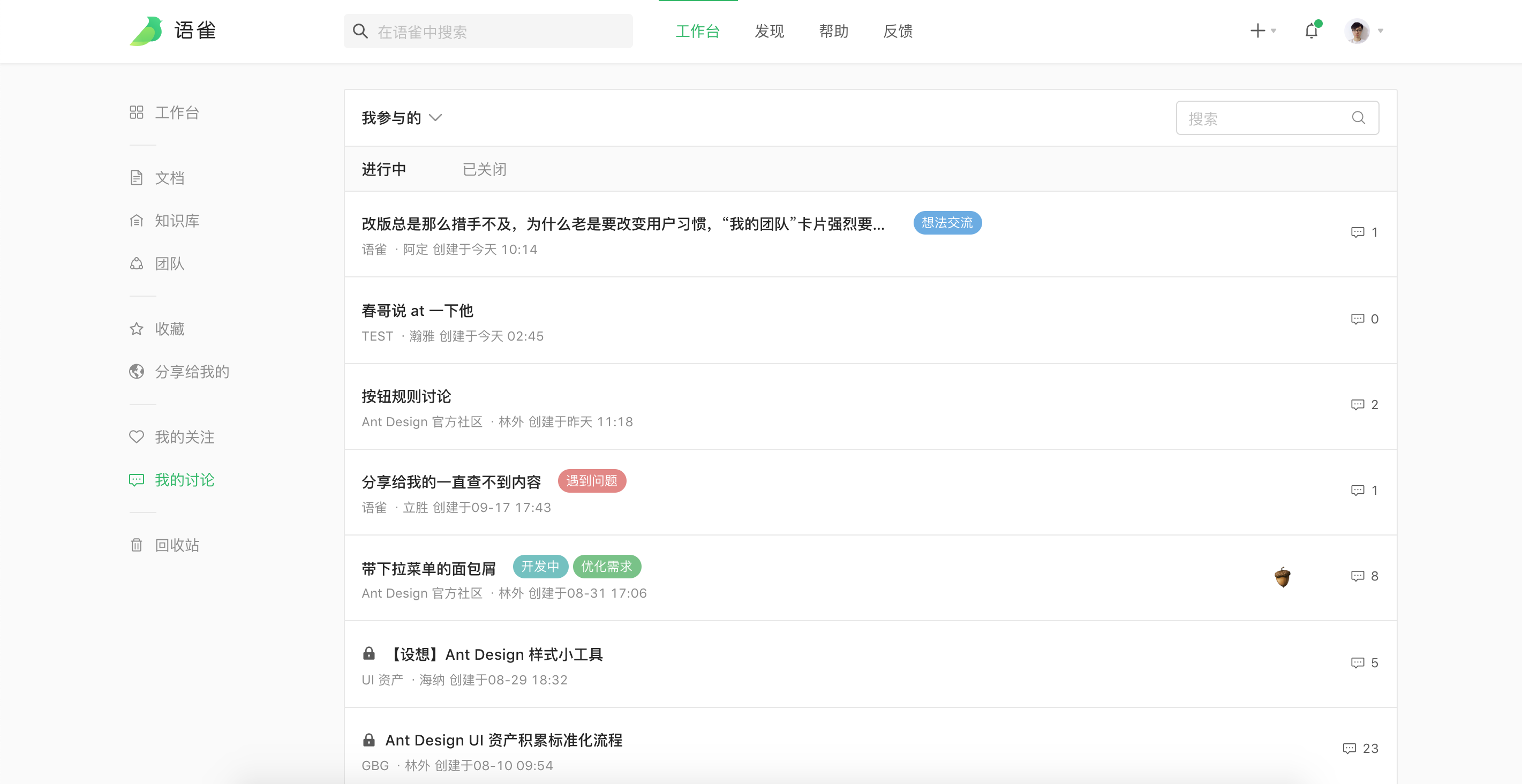The height and width of the screenshot is (784, 1522).
Task: Open the Ant Design UI 资产积累标准化流程 topic
Action: click(503, 740)
